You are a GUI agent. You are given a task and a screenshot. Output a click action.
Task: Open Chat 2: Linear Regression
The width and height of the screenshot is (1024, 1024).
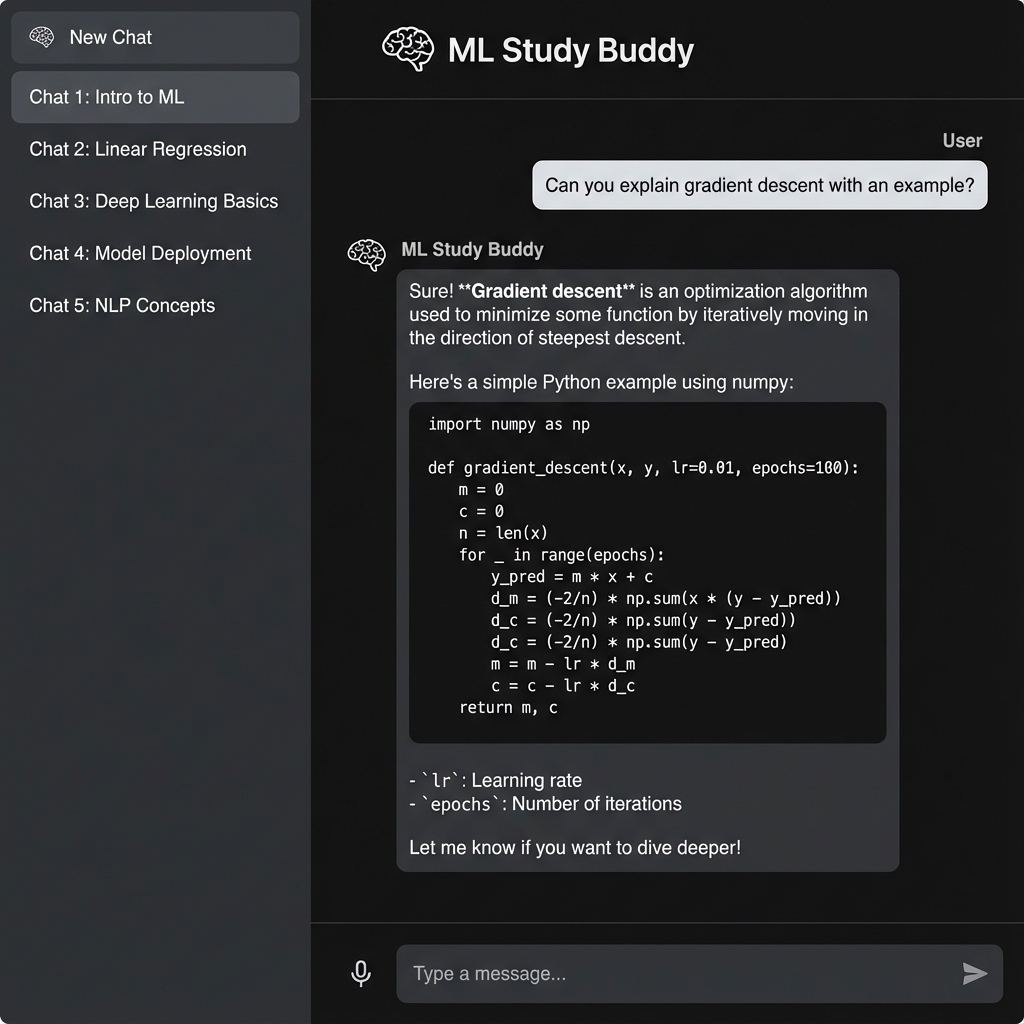pyautogui.click(x=138, y=149)
